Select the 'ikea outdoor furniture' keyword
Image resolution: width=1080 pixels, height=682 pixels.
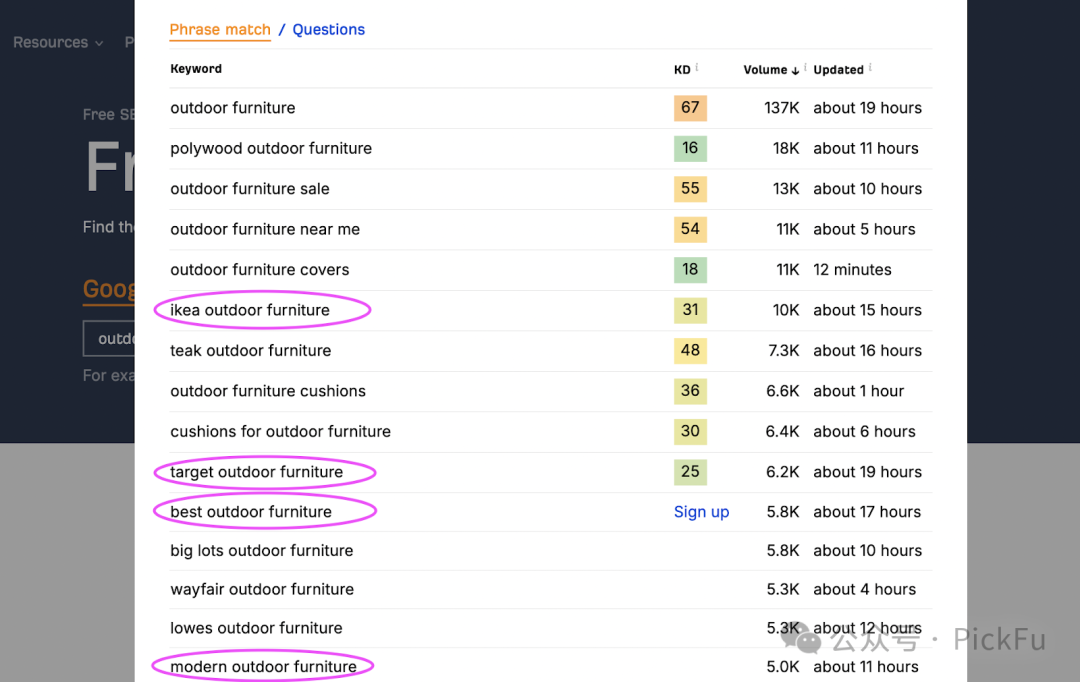pyautogui.click(x=250, y=310)
